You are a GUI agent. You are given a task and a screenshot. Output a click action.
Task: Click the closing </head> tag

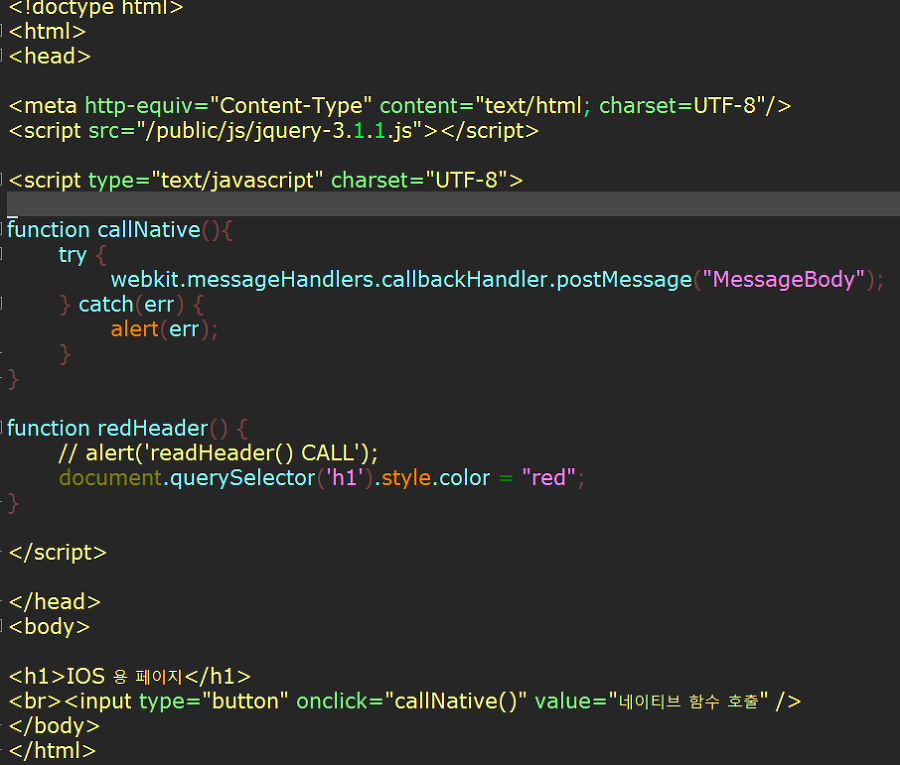tap(55, 602)
